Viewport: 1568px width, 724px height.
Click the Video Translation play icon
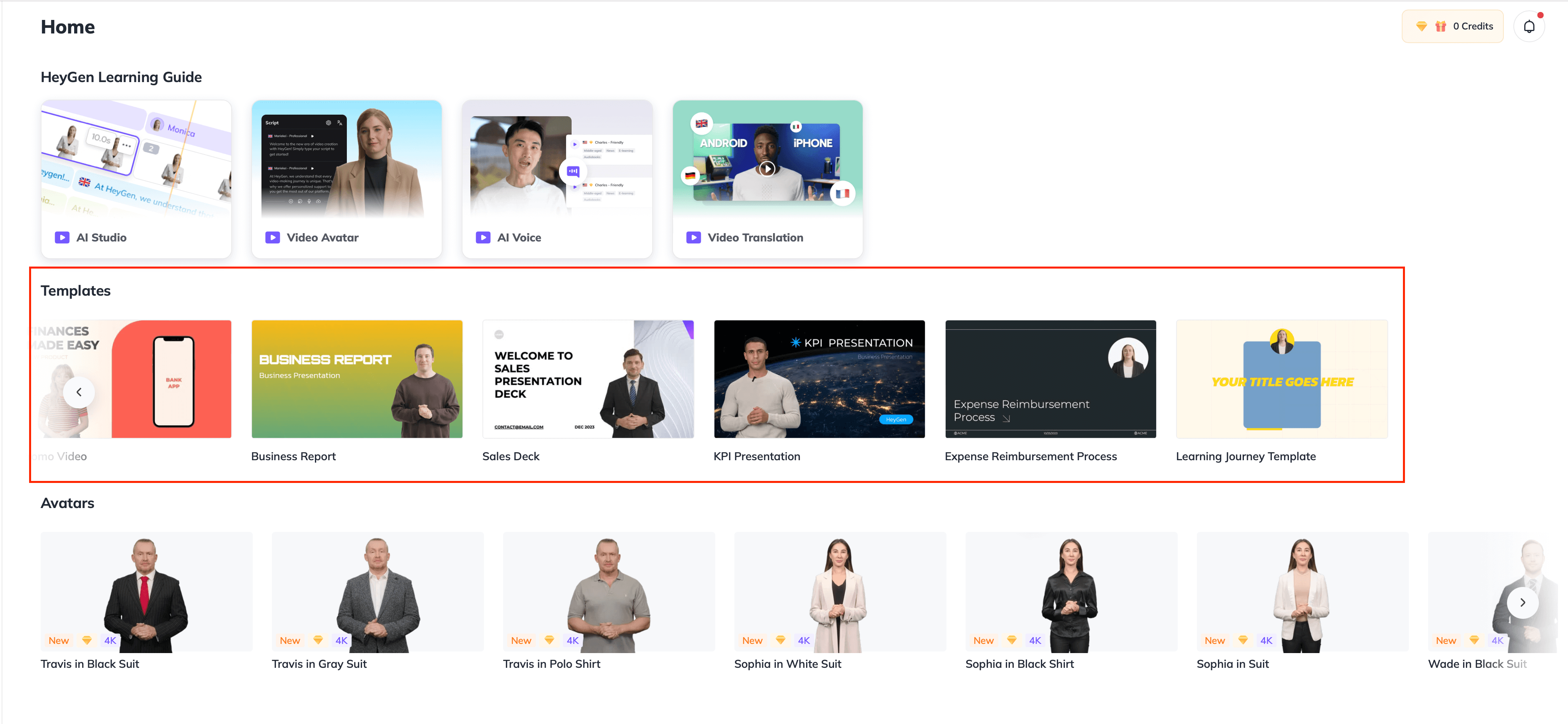pyautogui.click(x=693, y=237)
